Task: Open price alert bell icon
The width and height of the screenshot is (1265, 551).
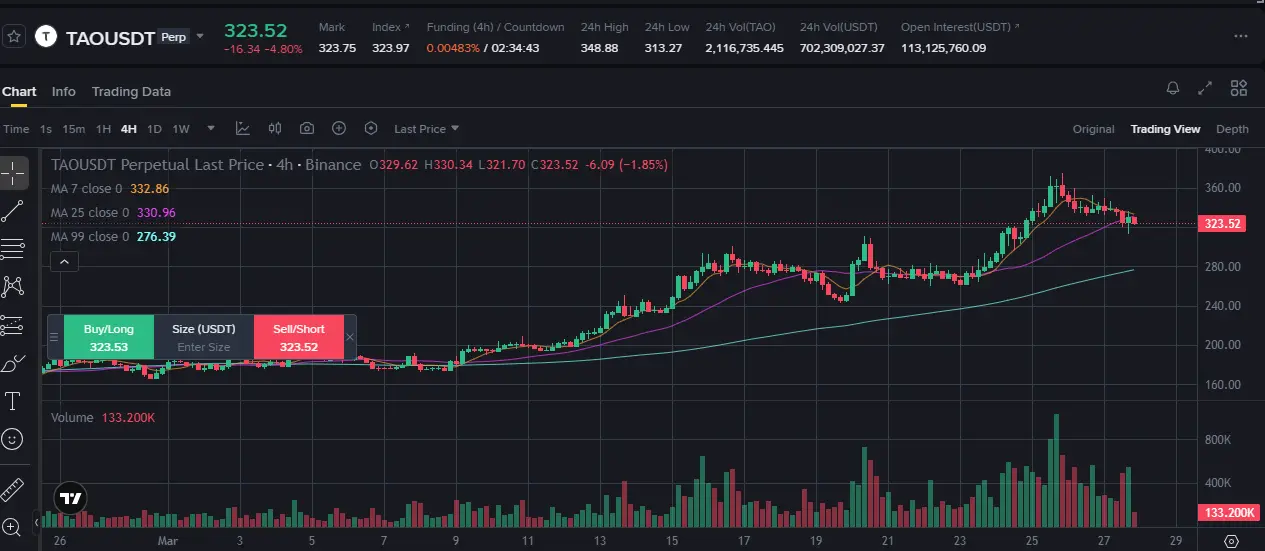Action: coord(1173,89)
